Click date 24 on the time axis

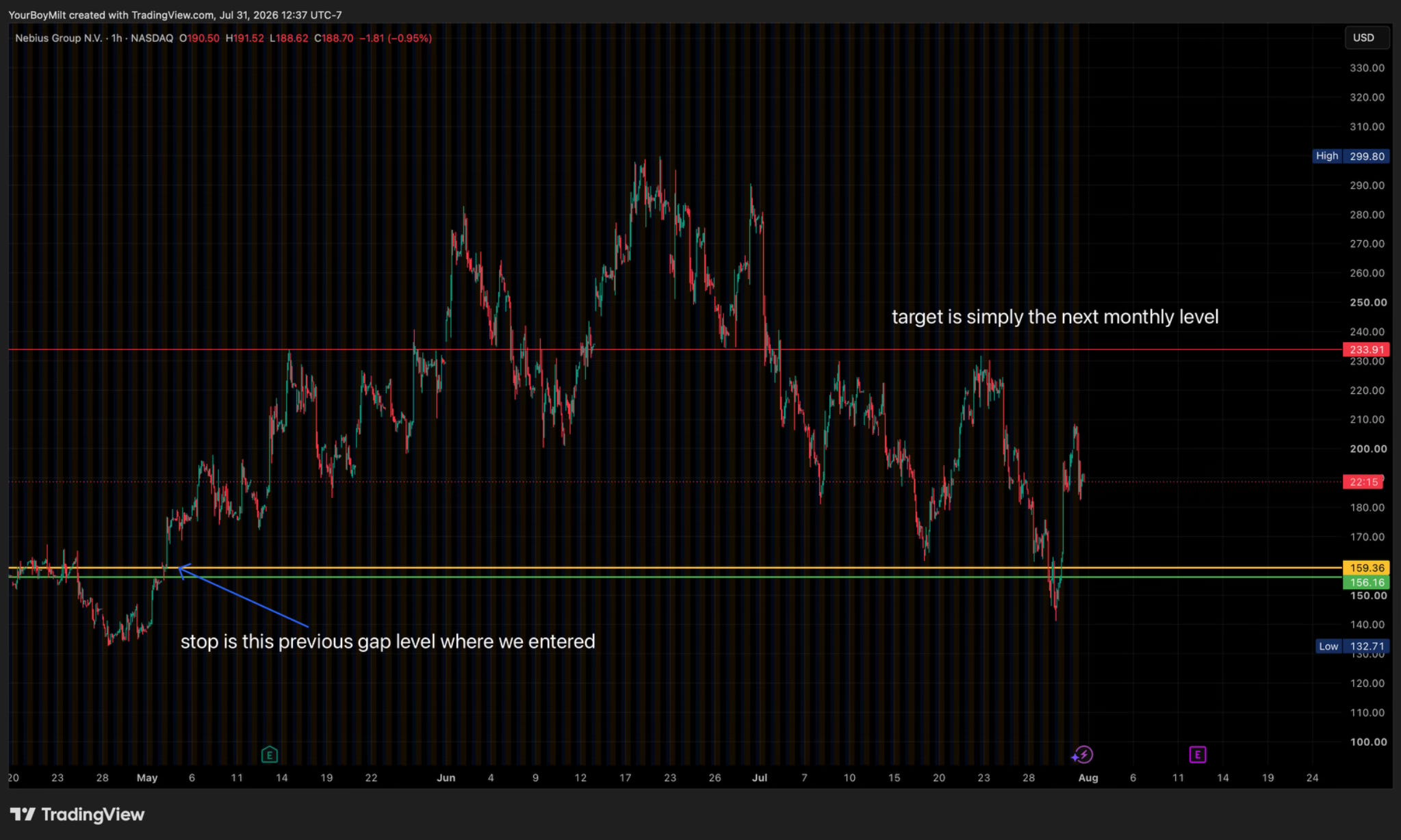(x=1312, y=778)
